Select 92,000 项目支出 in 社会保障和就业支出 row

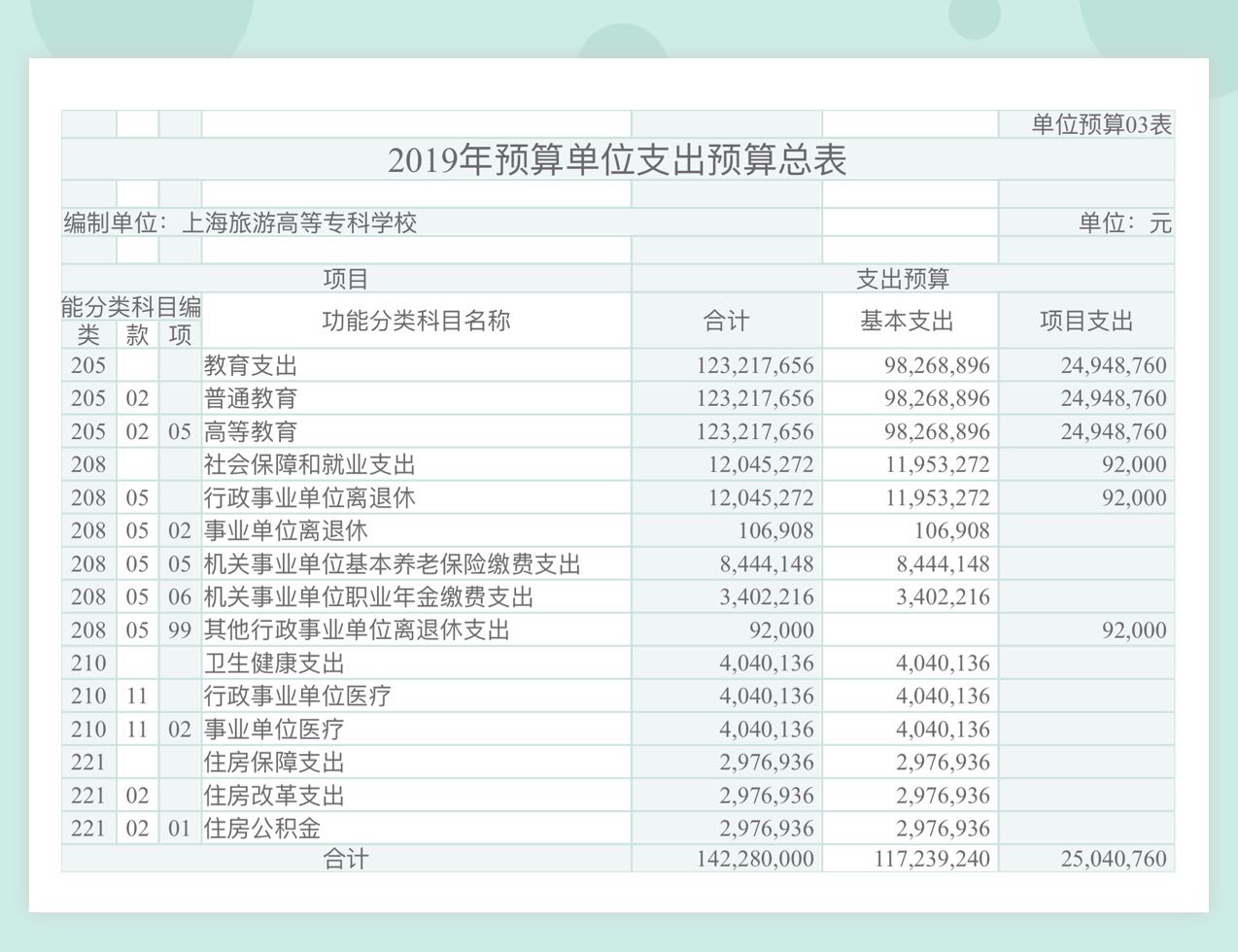click(x=1134, y=465)
